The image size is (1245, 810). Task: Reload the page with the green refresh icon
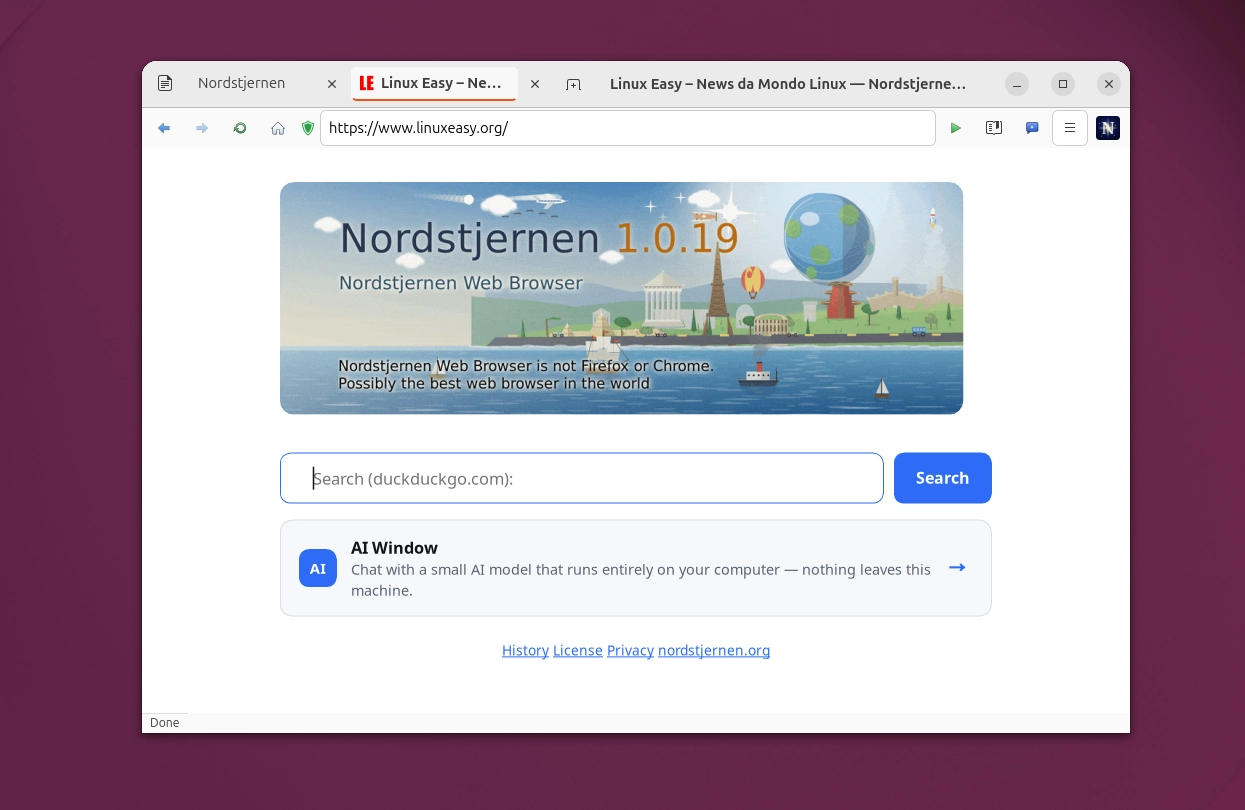[x=240, y=128]
